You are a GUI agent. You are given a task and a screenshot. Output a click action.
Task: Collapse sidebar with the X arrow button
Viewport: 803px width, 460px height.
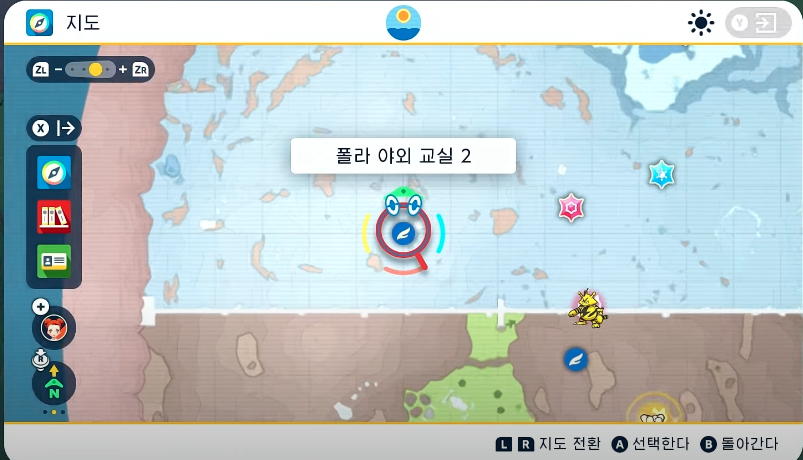pyautogui.click(x=54, y=128)
